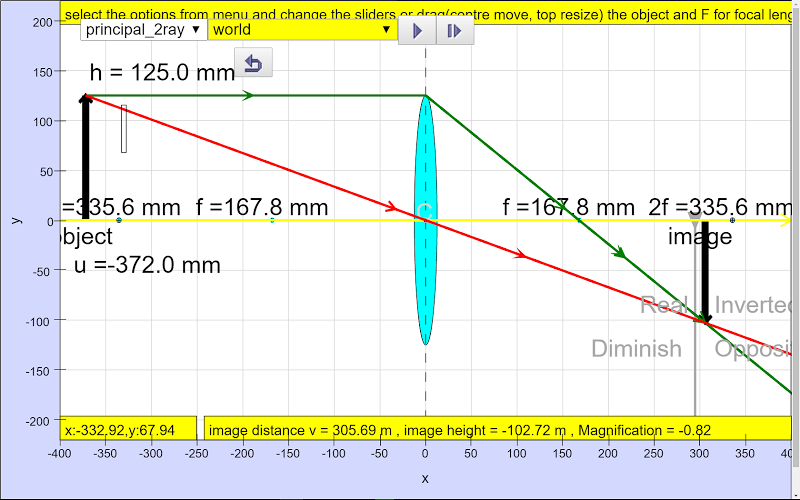Image resolution: width=800 pixels, height=500 pixels.
Task: Click the reset undo arrow icon
Action: point(253,65)
